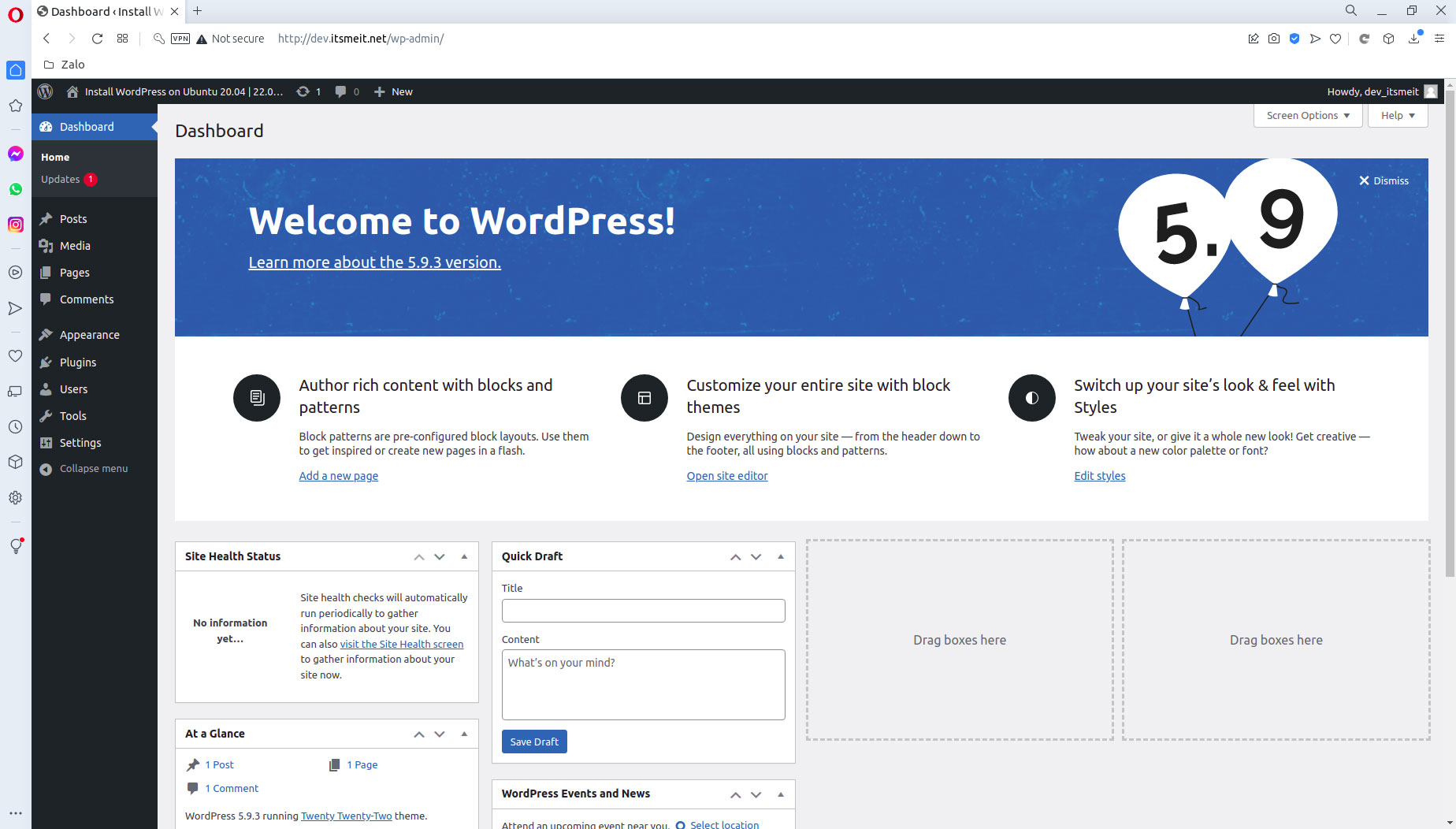Expand the Screen Options dropdown
This screenshot has height=829, width=1456.
pos(1308,115)
